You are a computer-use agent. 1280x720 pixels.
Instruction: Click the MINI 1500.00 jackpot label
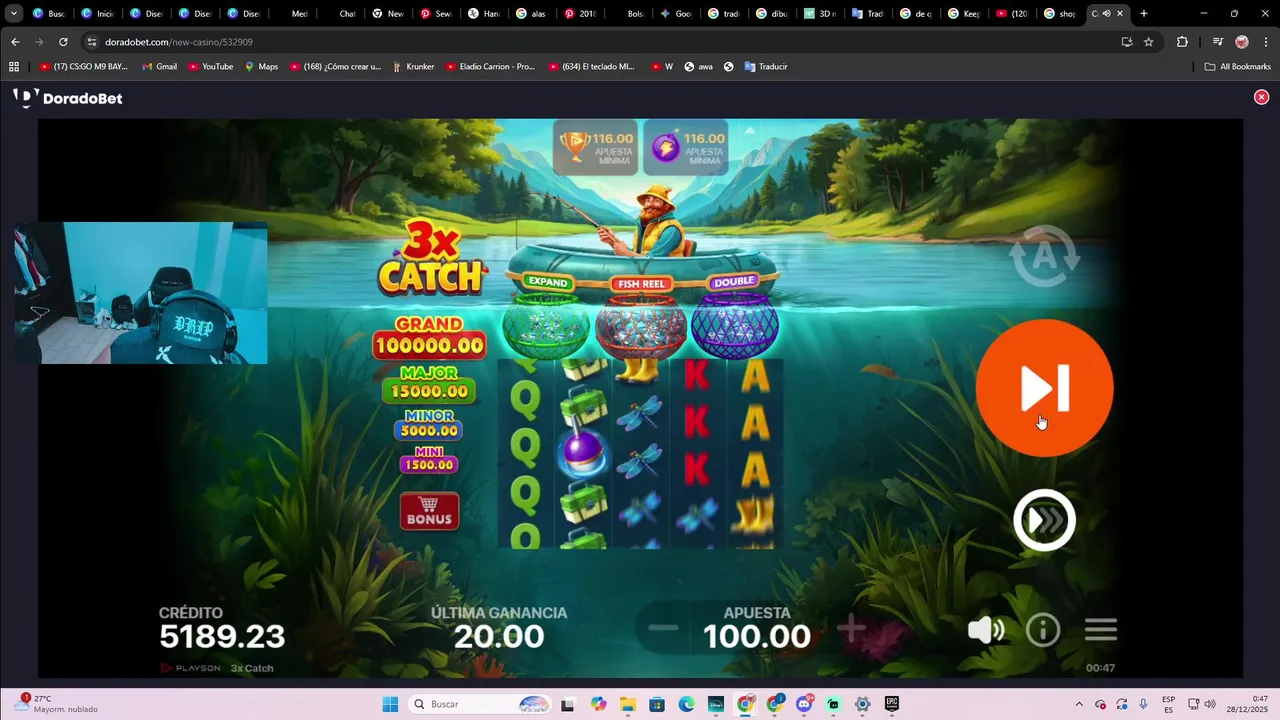pyautogui.click(x=428, y=460)
